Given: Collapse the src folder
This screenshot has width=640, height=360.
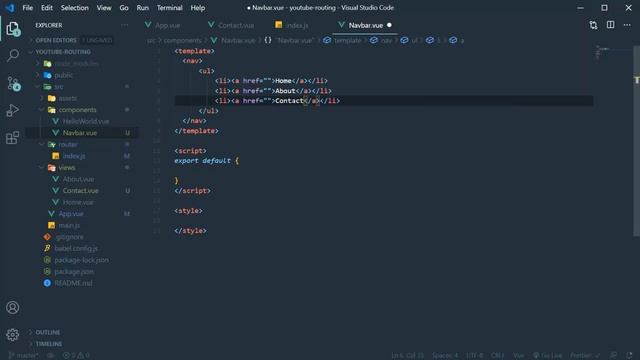Looking at the screenshot, I should (59, 87).
